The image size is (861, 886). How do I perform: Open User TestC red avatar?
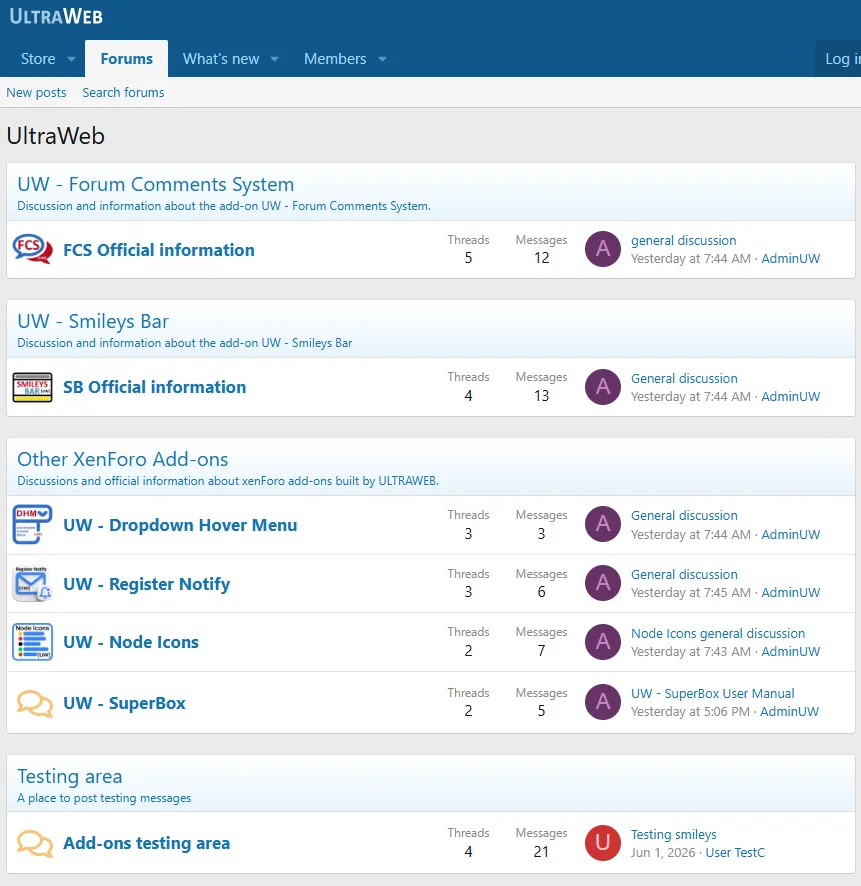coord(603,843)
